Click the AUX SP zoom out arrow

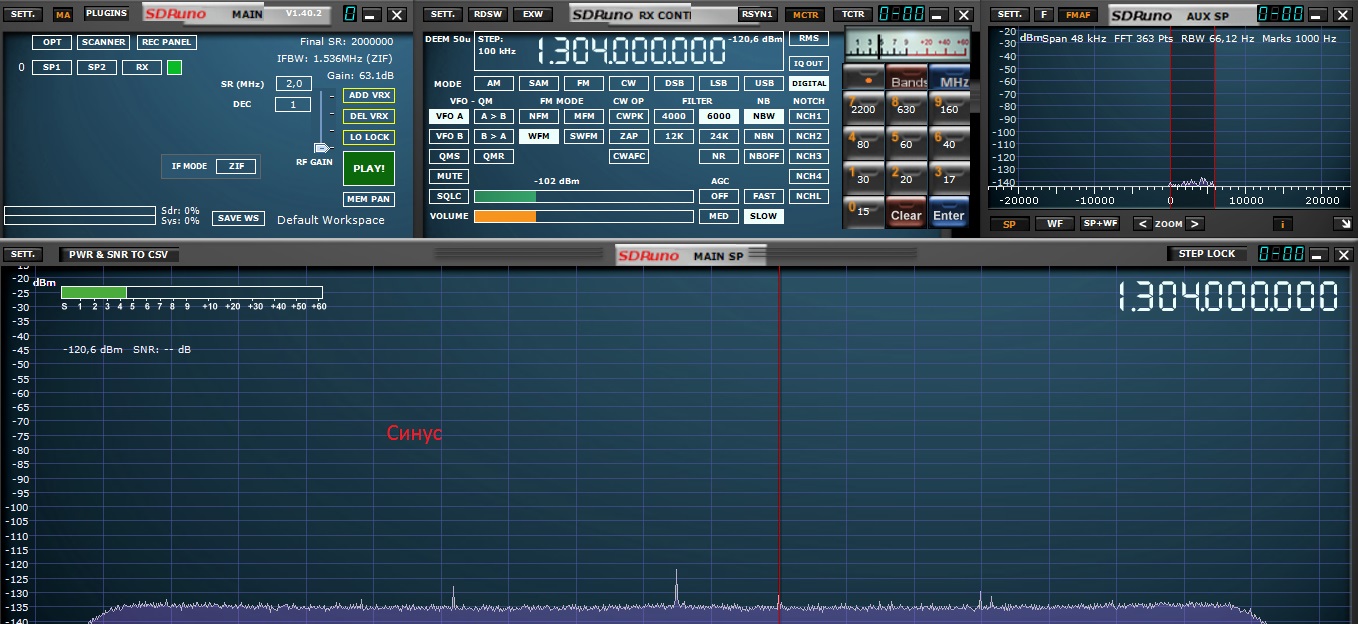1142,224
